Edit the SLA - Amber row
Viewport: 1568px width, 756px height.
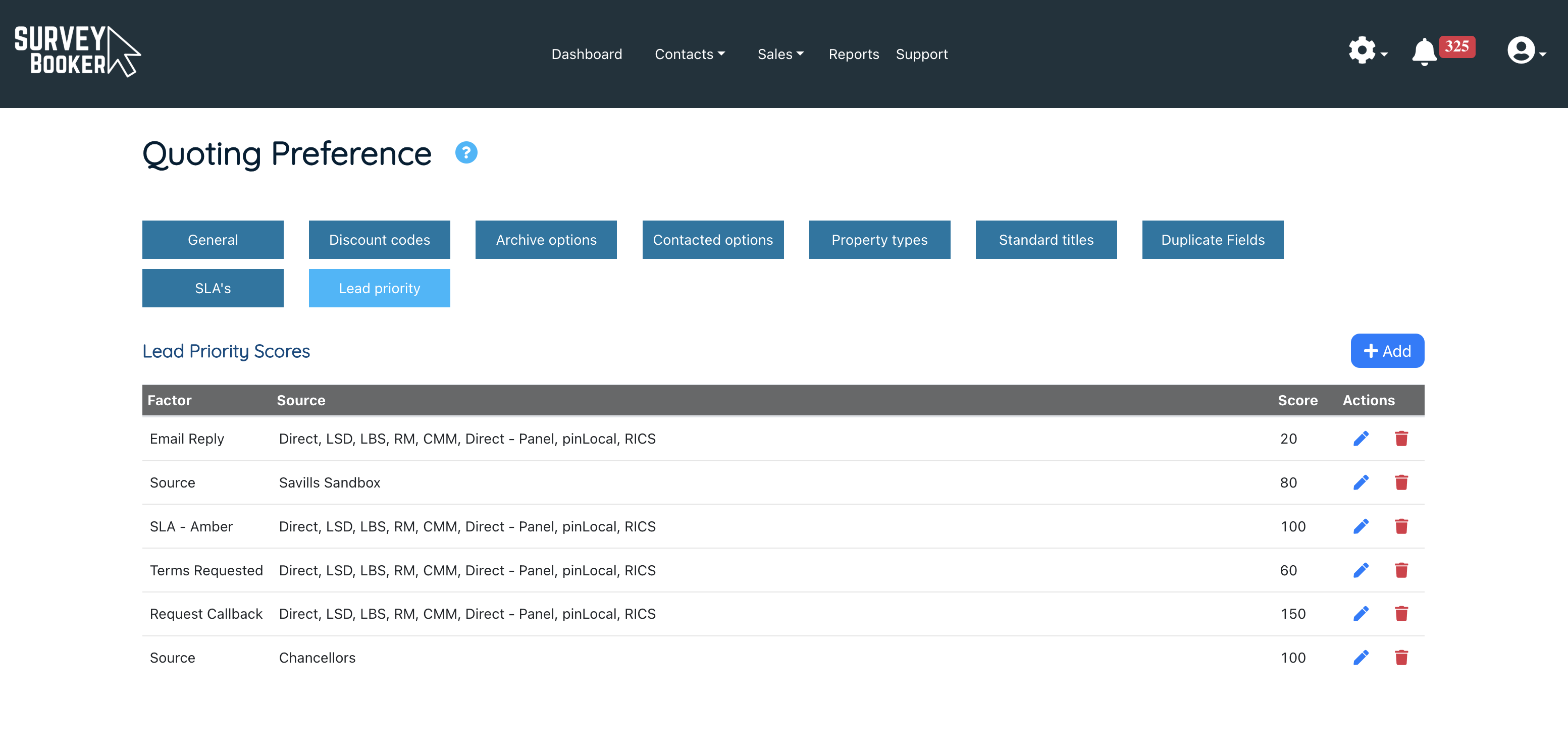coord(1361,526)
